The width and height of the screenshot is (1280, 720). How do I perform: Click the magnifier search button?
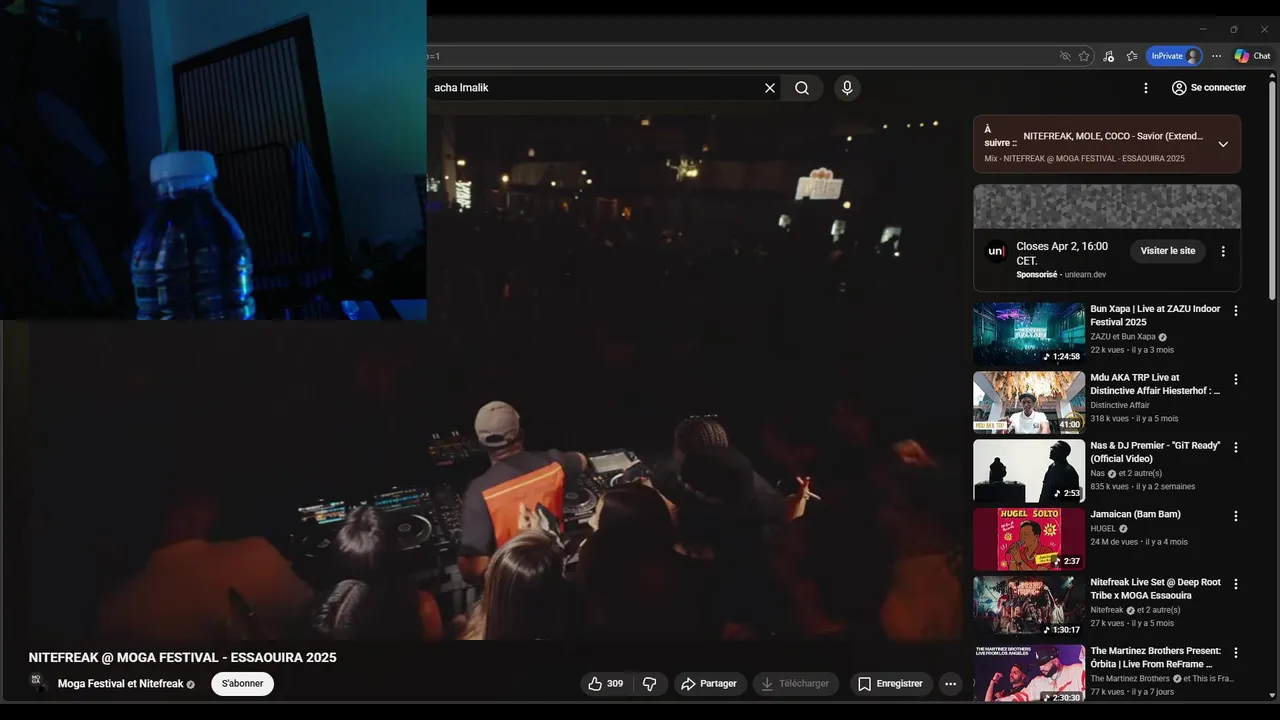[802, 88]
